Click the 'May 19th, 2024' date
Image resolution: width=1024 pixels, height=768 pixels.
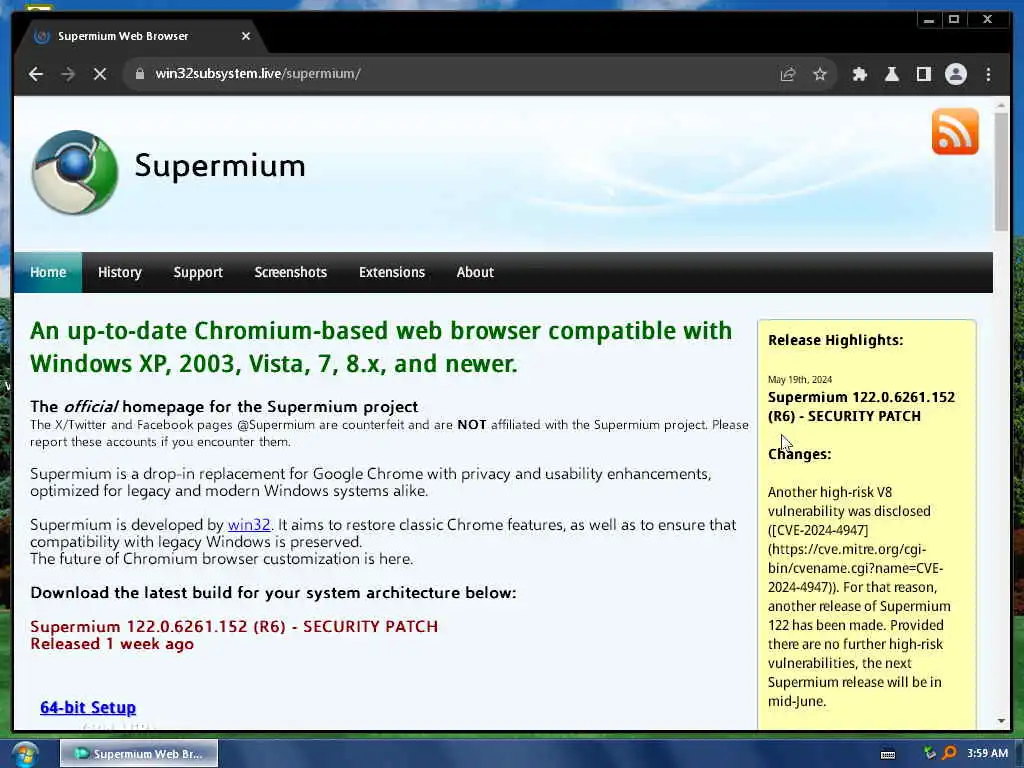pyautogui.click(x=800, y=379)
